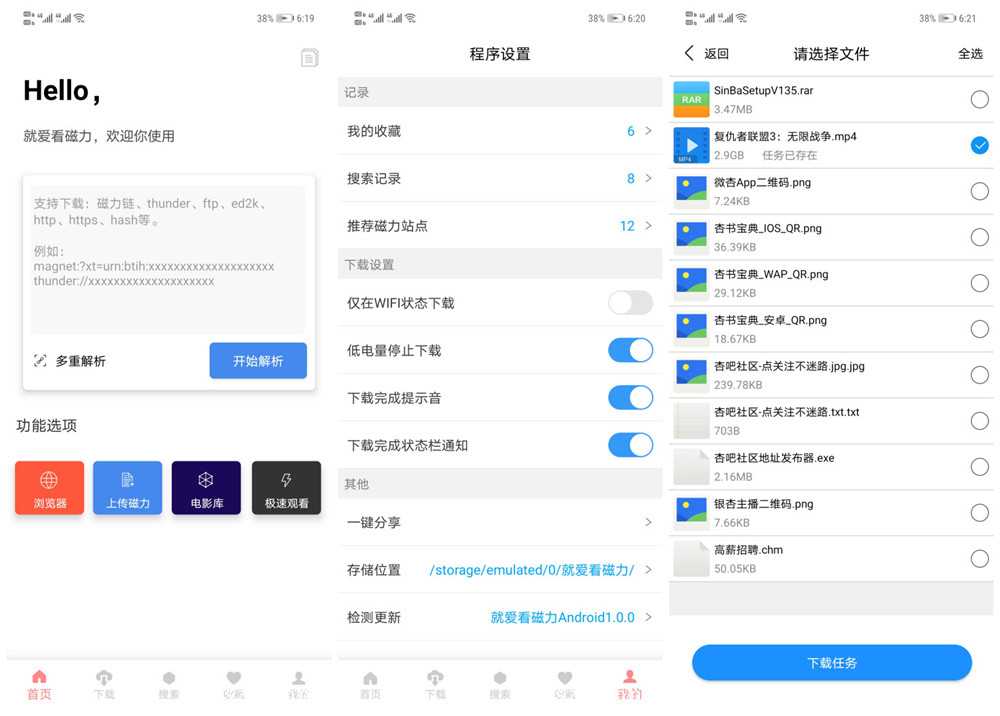The image size is (1000, 716).
Task: Turn off 下载完成提示音 switch
Action: 630,397
